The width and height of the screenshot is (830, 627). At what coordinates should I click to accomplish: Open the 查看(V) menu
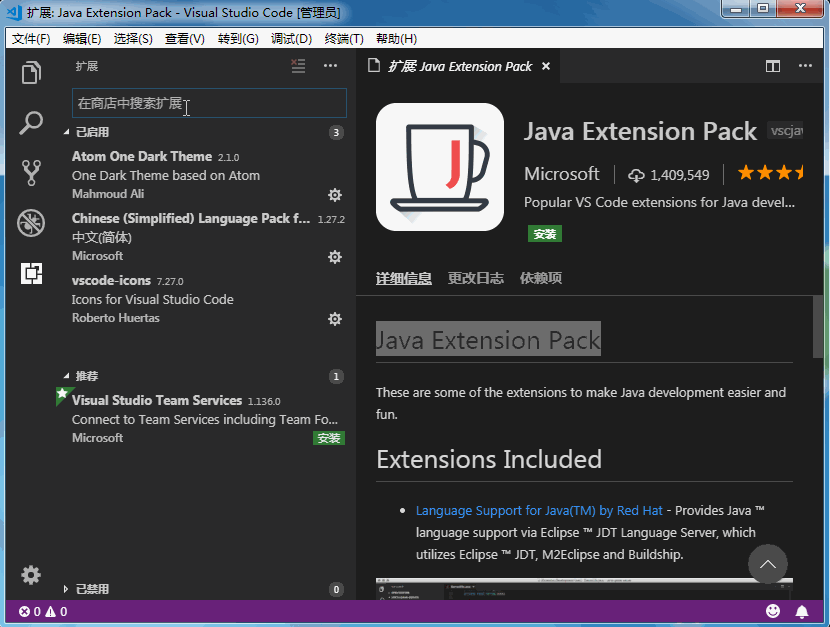[185, 39]
